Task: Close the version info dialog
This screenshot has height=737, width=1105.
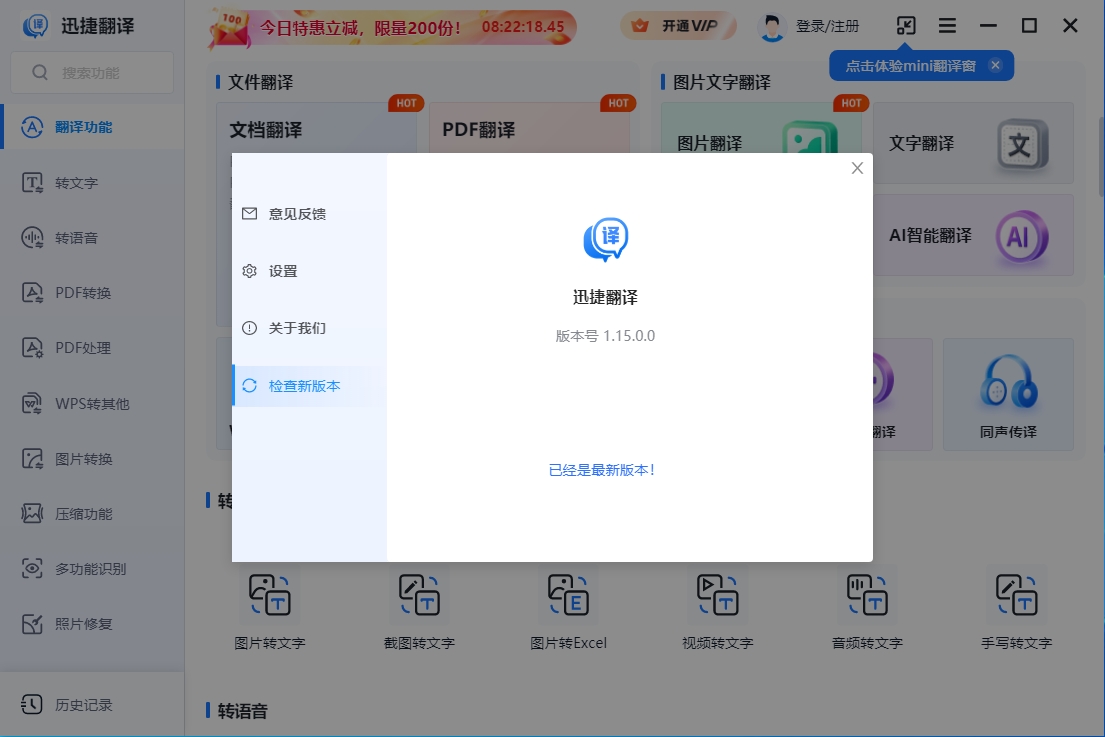Action: 857,169
